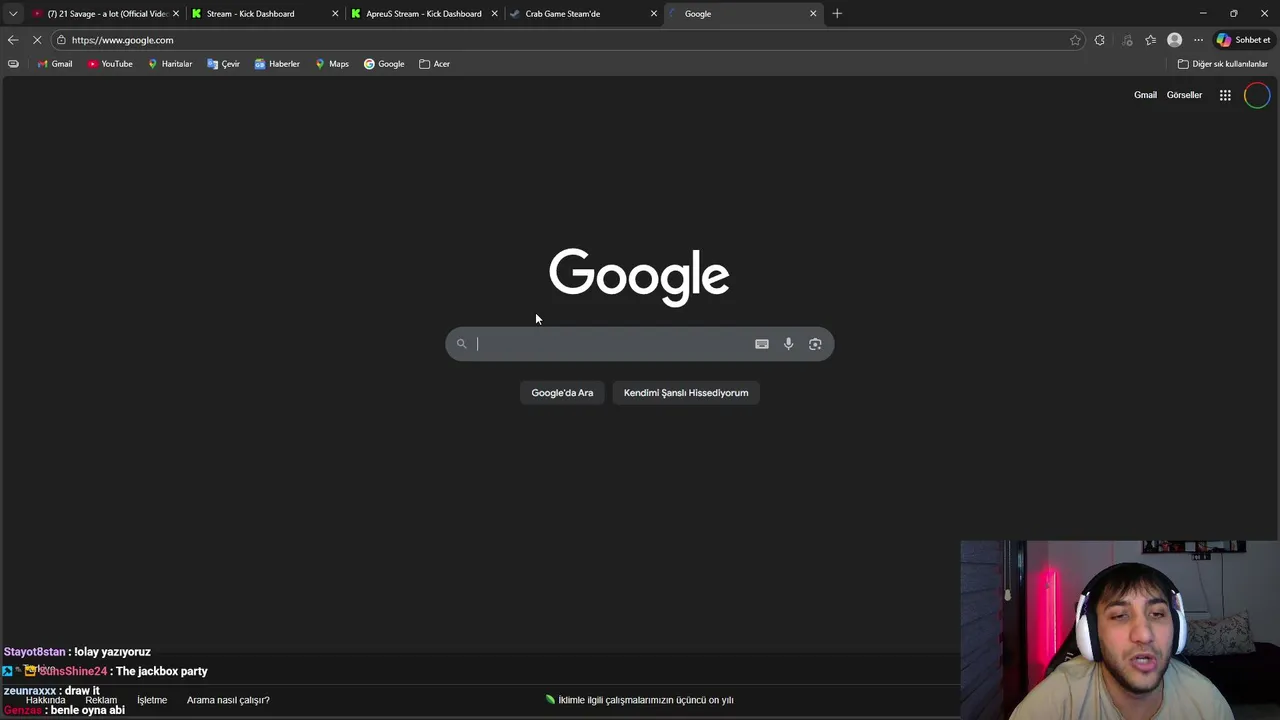Click the Reklam footer link
1280x720 pixels.
tap(101, 700)
